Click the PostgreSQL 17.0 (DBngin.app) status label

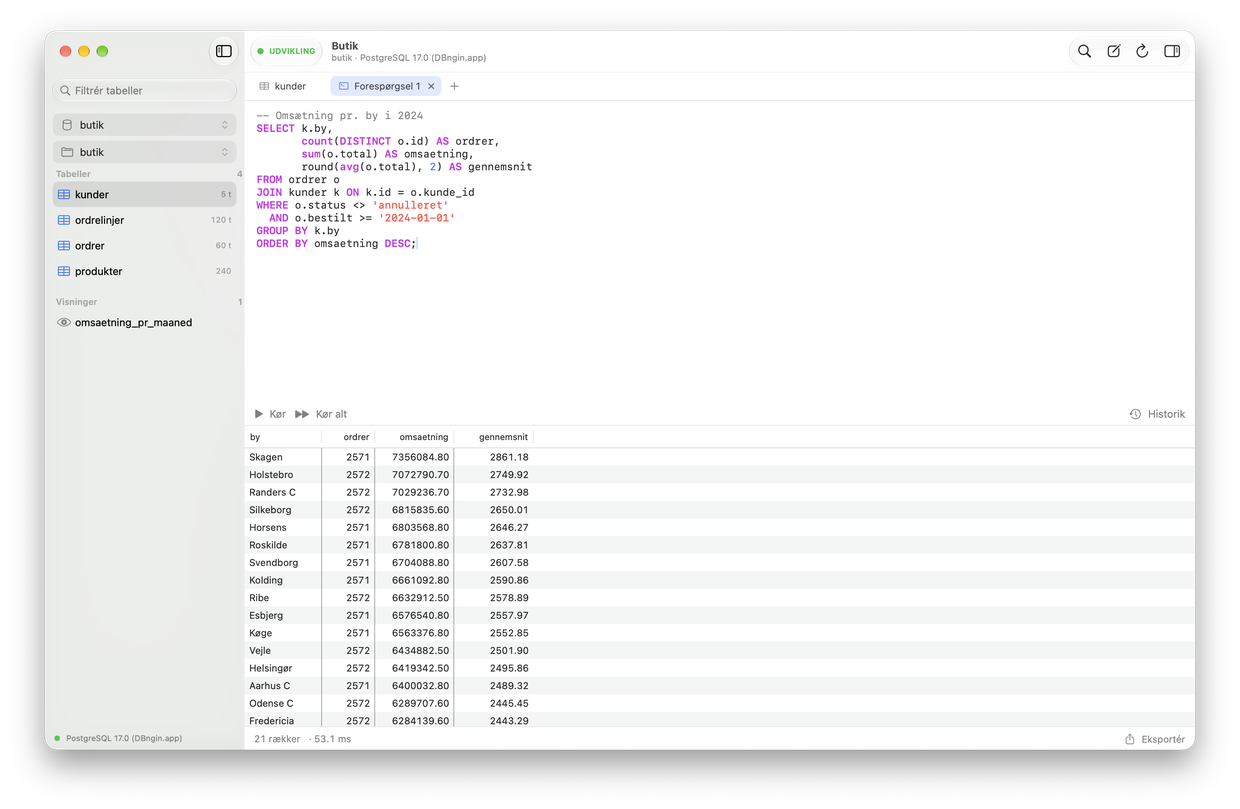124,738
